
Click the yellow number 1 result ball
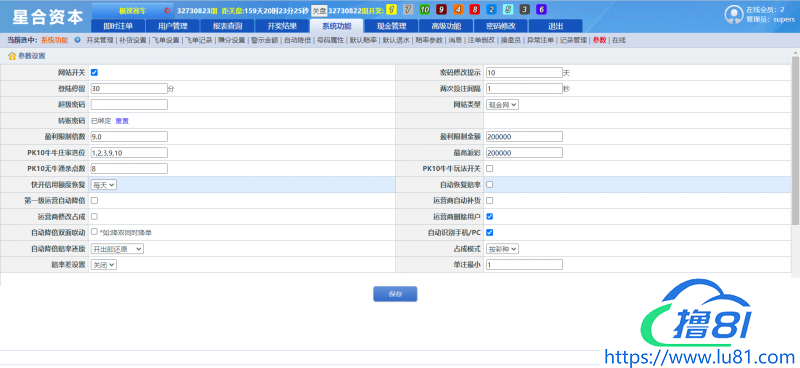pos(391,10)
